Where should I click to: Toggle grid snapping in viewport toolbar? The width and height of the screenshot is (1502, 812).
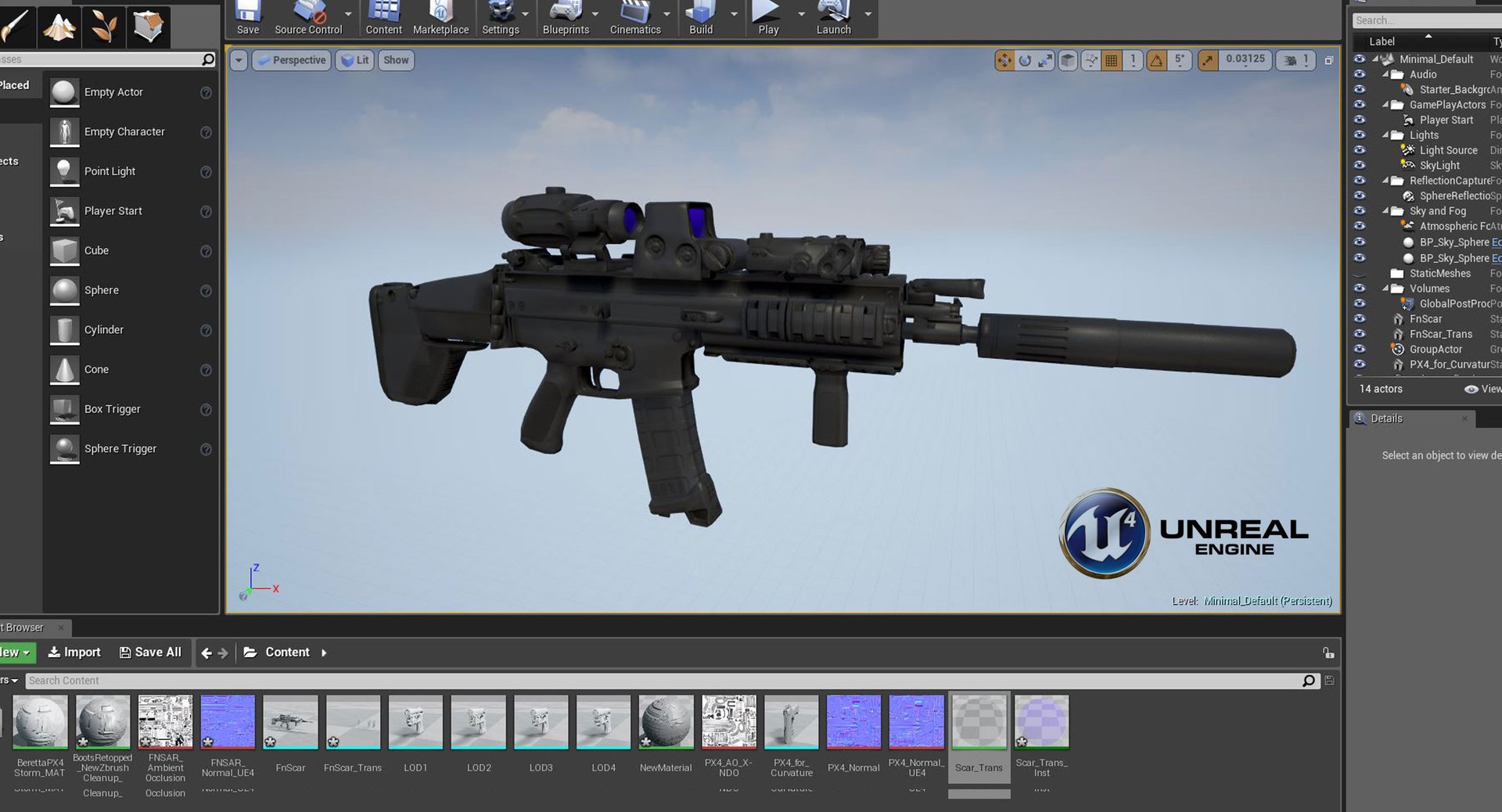point(1111,60)
